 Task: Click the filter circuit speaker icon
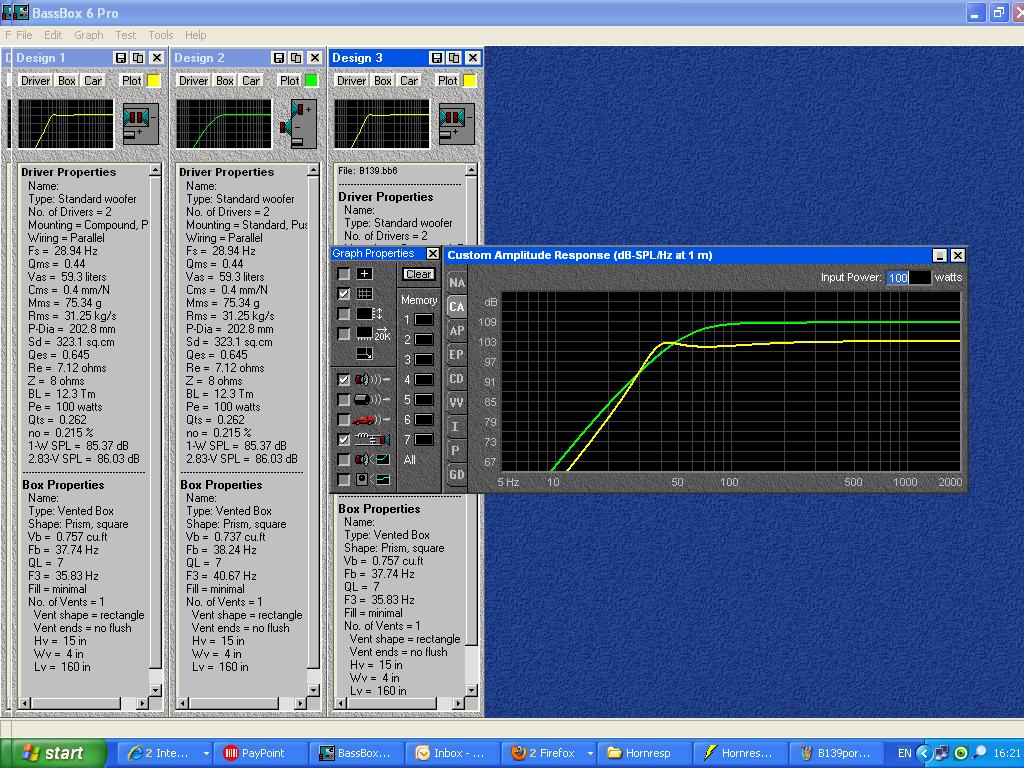[x=372, y=440]
